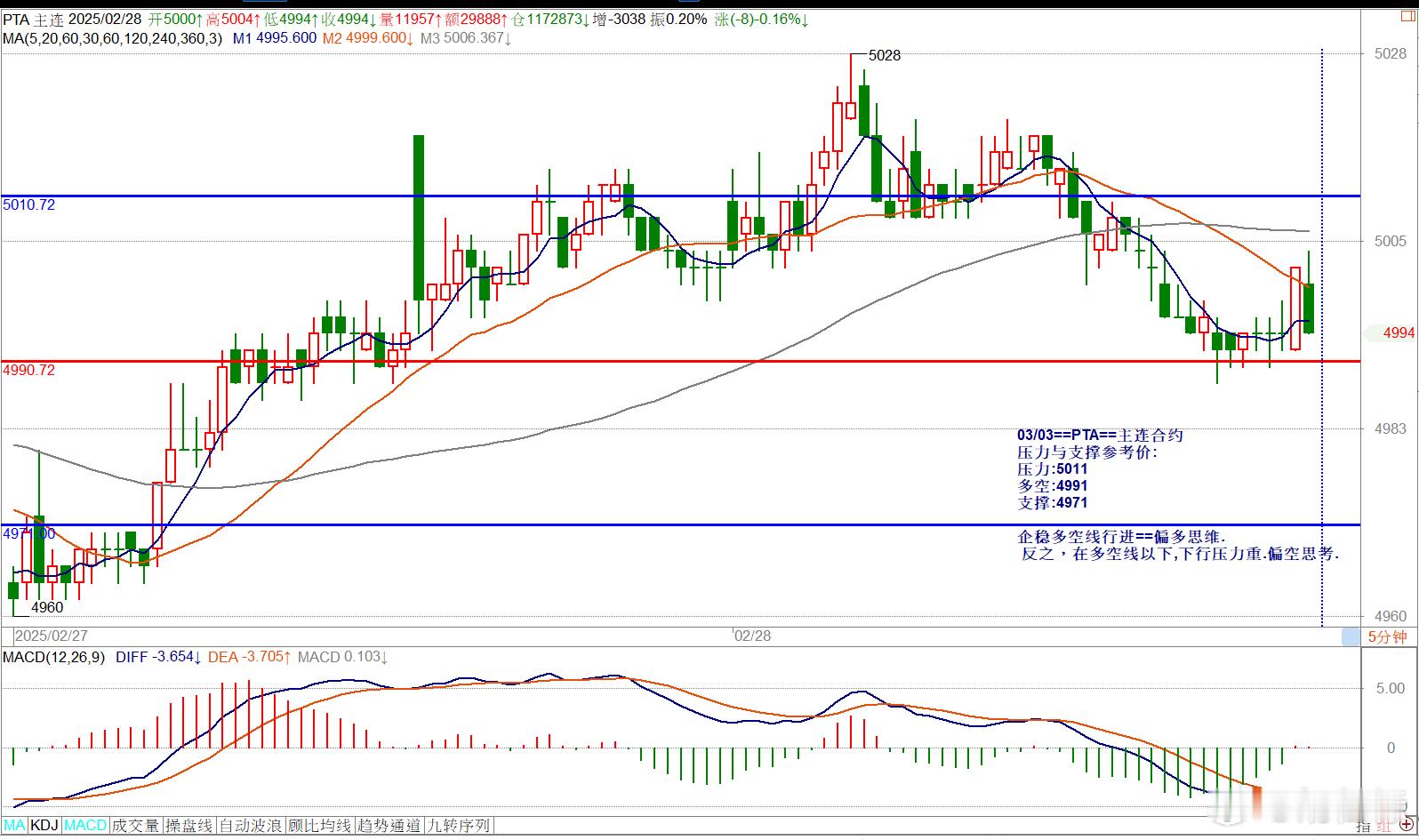
Task: Click the DEA -3.705 value
Action: coord(250,657)
